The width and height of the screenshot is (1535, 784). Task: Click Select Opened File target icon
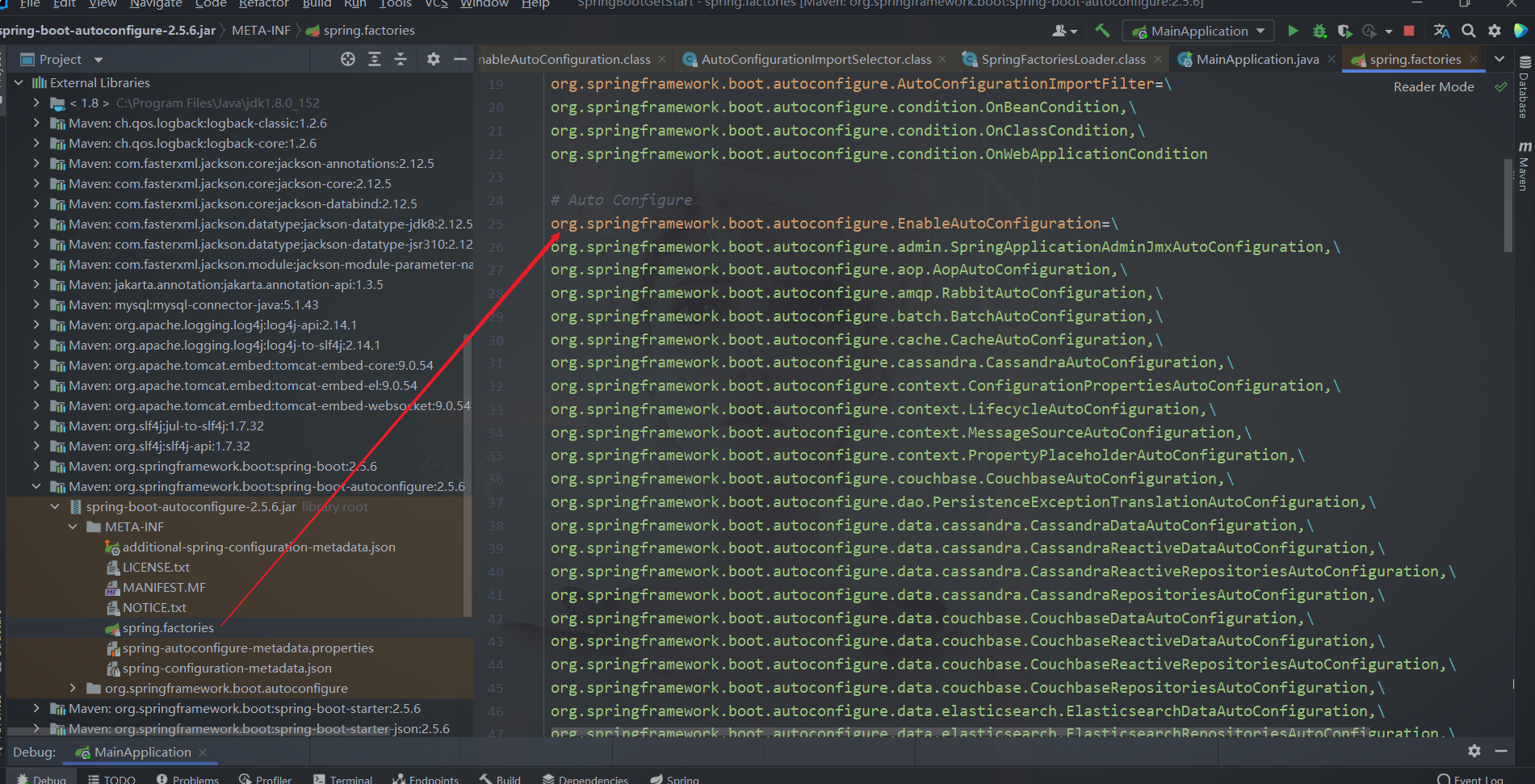[348, 59]
